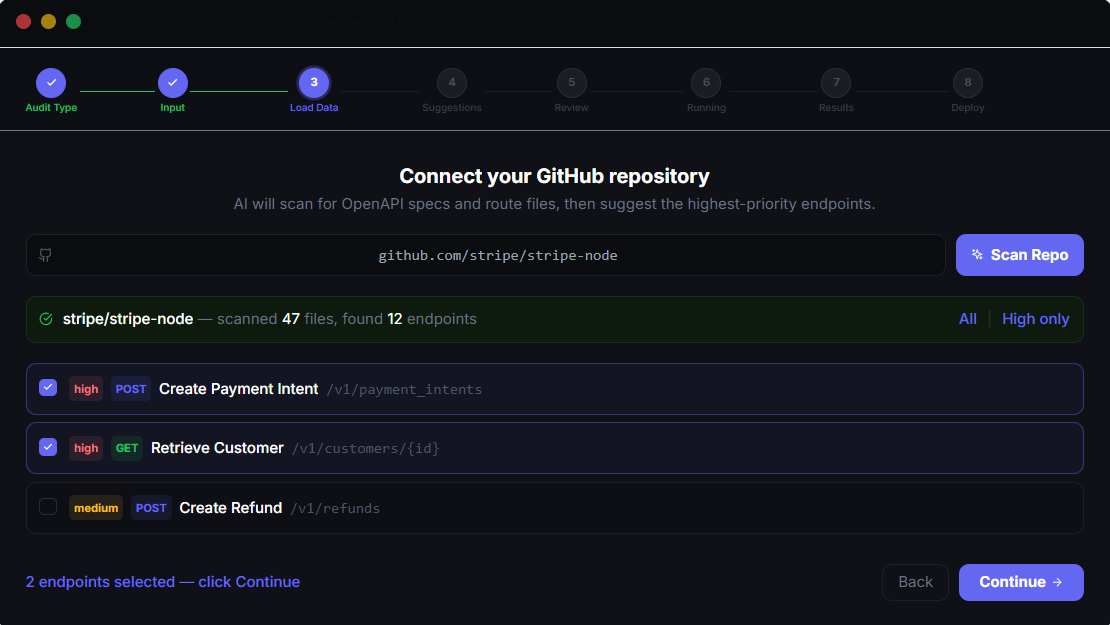The image size is (1110, 625).
Task: Click the POST badge on Create Payment Intent
Action: pyautogui.click(x=131, y=389)
